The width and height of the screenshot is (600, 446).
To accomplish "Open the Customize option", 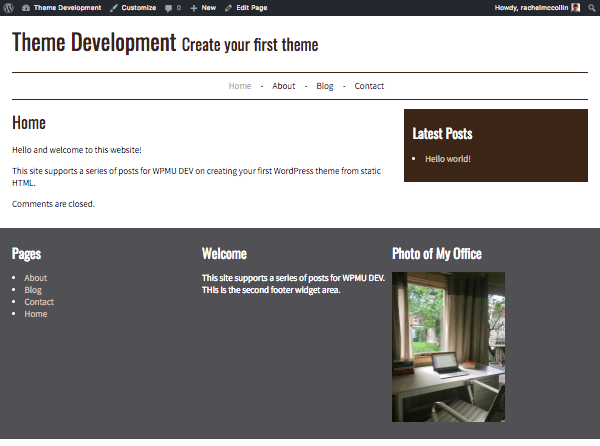I will pyautogui.click(x=133, y=8).
